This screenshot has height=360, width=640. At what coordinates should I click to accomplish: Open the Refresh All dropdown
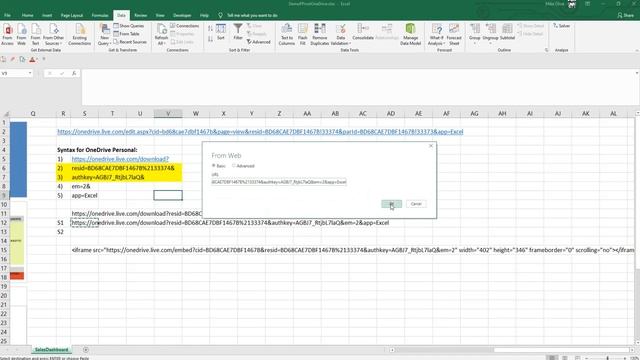coord(161,34)
